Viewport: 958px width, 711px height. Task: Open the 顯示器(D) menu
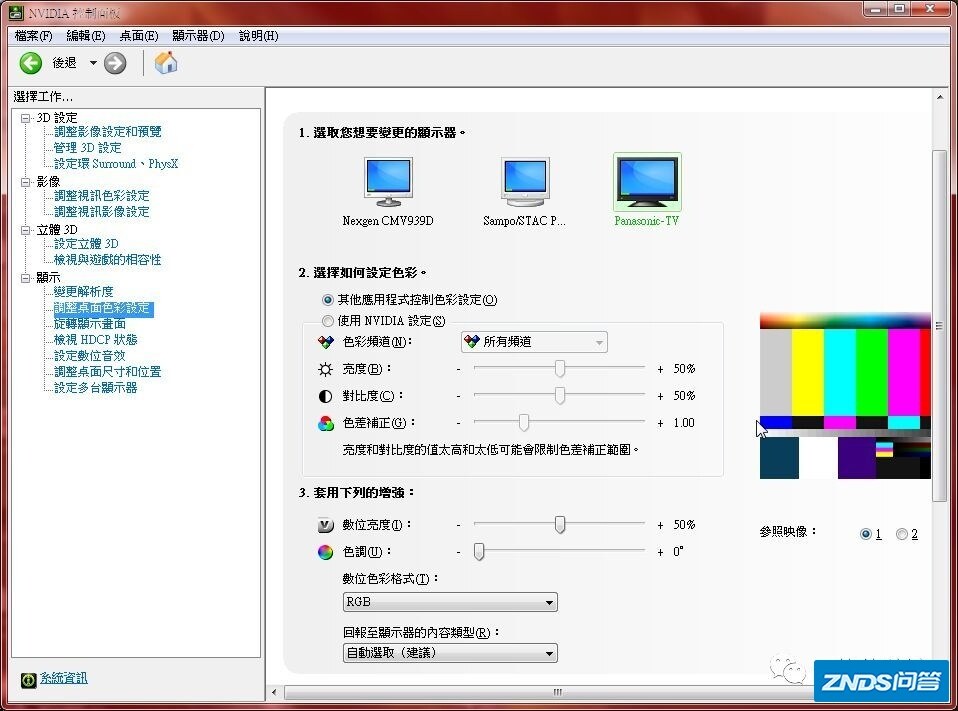[x=199, y=36]
